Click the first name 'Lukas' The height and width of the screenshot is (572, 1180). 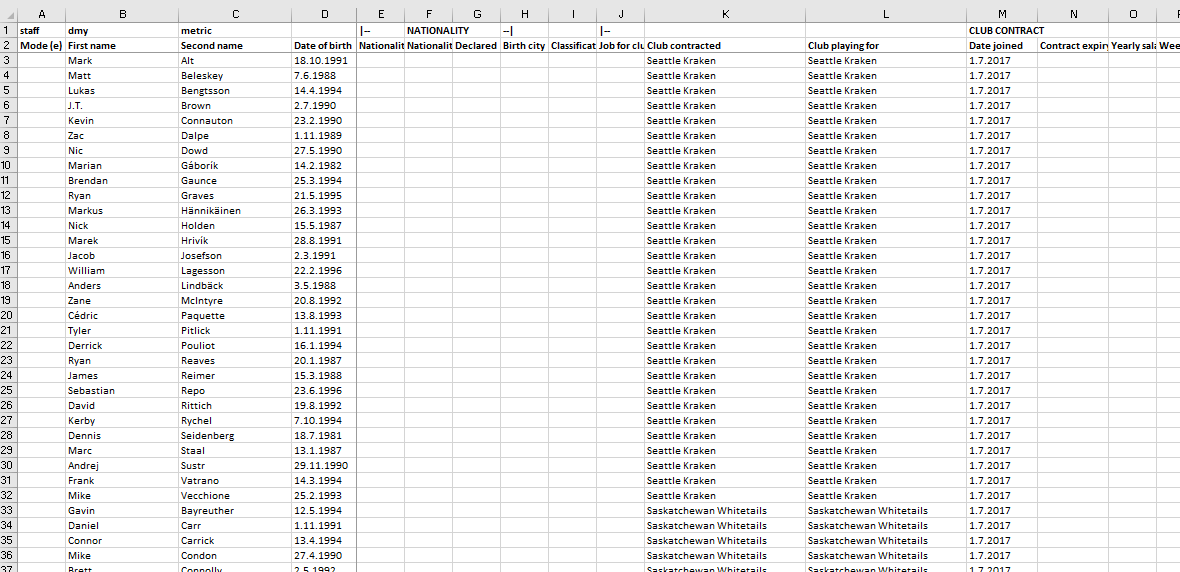tap(81, 90)
